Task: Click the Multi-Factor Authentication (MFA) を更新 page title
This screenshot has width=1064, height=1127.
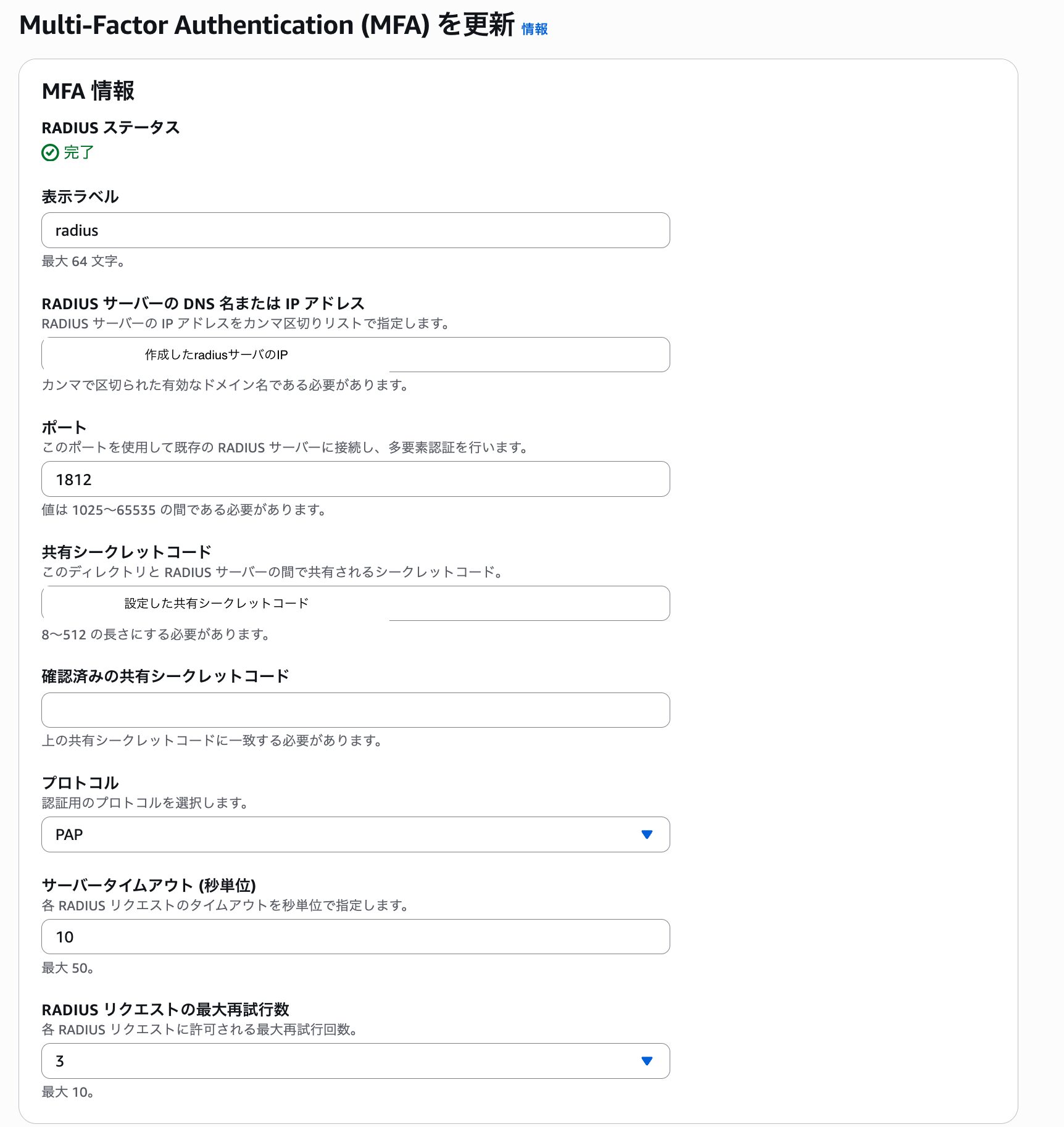Action: 267,25
